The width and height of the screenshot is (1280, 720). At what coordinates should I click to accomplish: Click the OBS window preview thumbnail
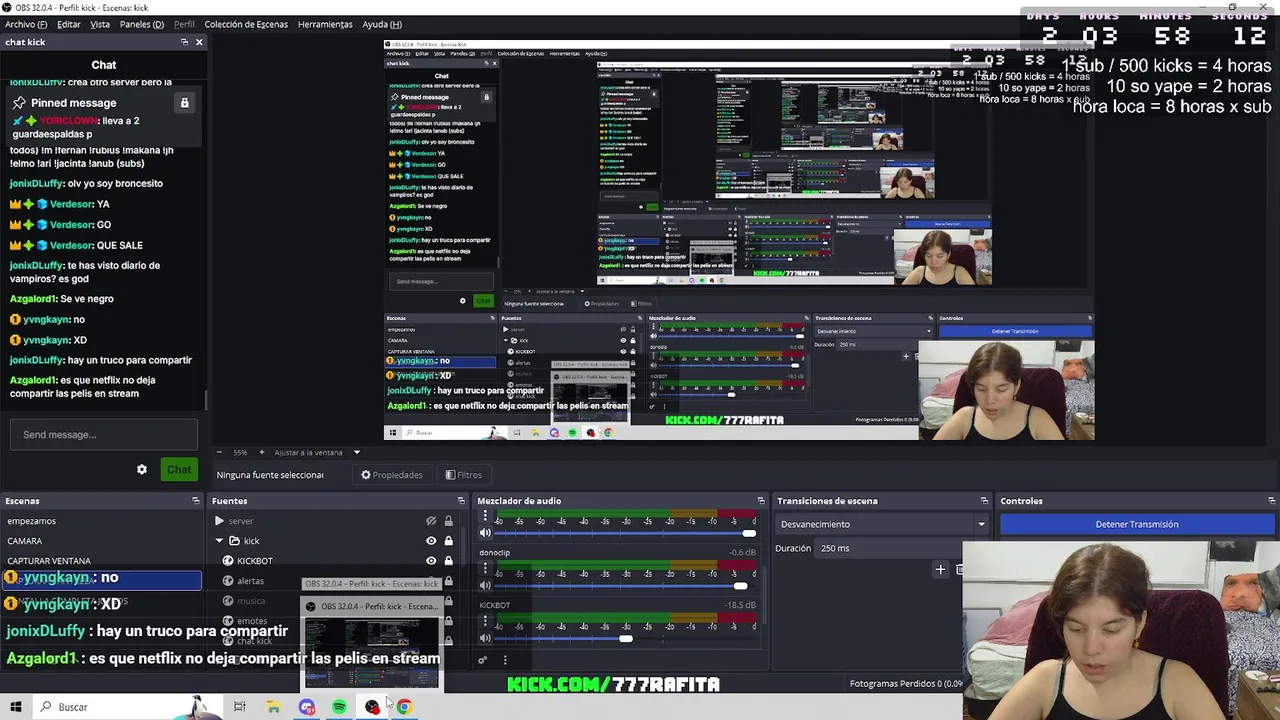click(x=371, y=652)
